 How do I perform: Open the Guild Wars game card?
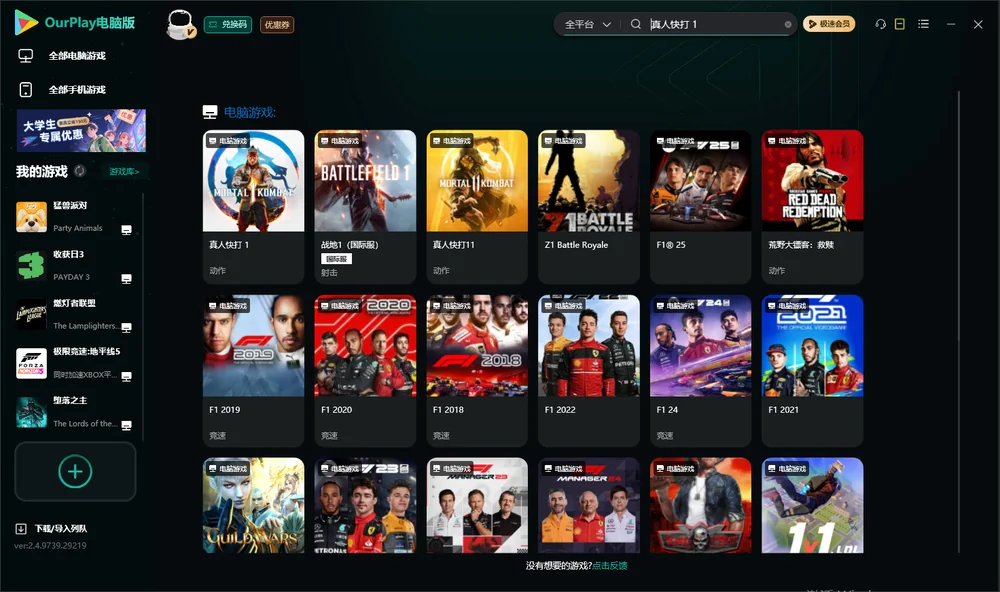(253, 505)
